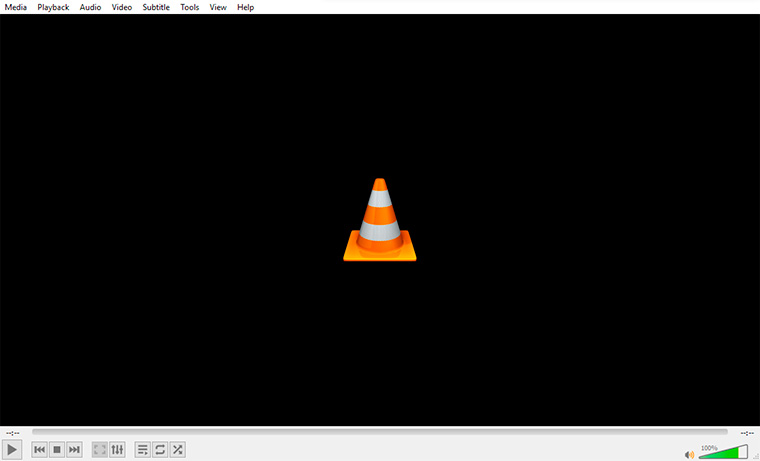Click the playback seek bar
Viewport: 760px width, 461px height.
click(x=380, y=431)
